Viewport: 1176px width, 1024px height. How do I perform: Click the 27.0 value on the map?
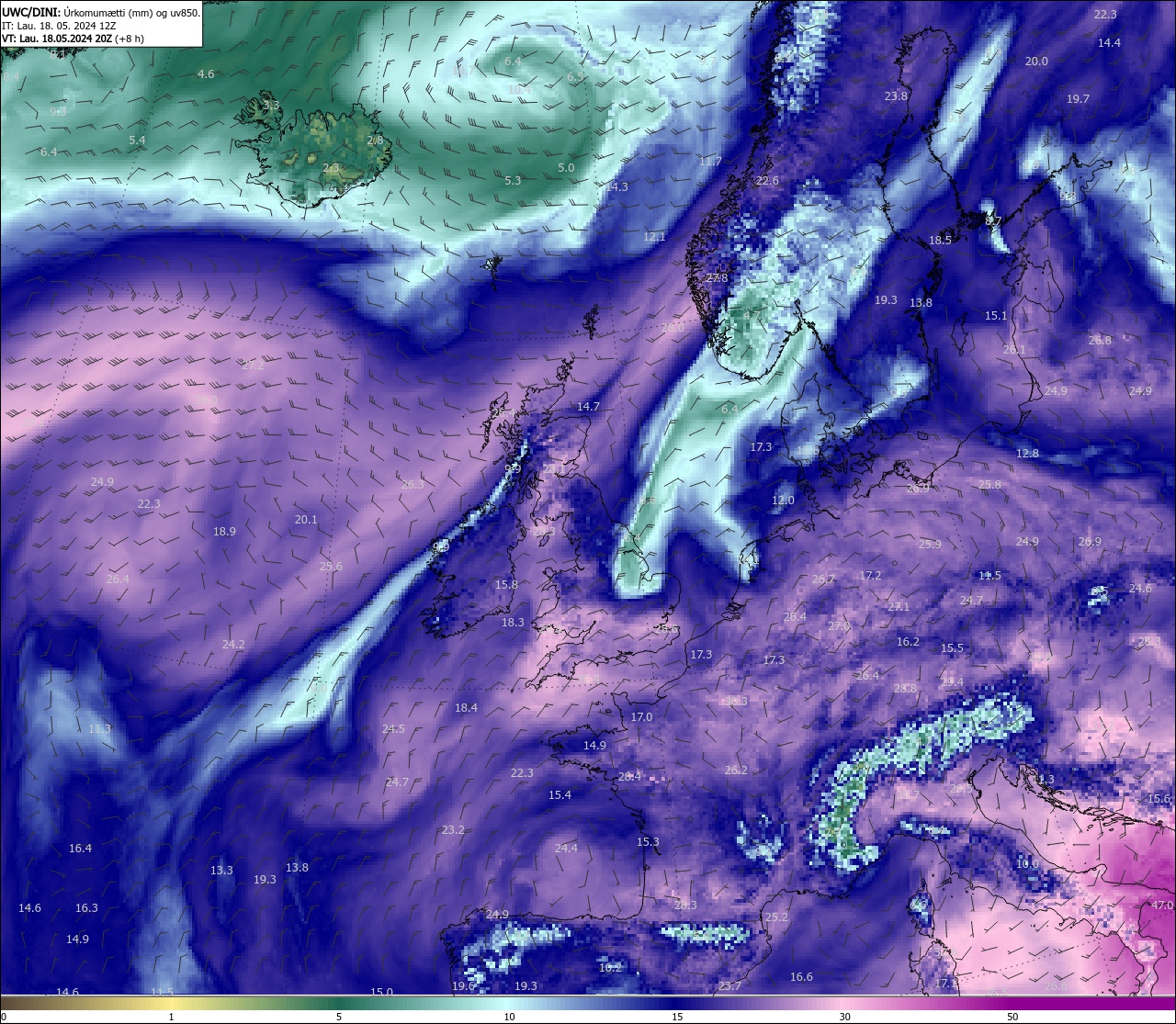click(839, 625)
